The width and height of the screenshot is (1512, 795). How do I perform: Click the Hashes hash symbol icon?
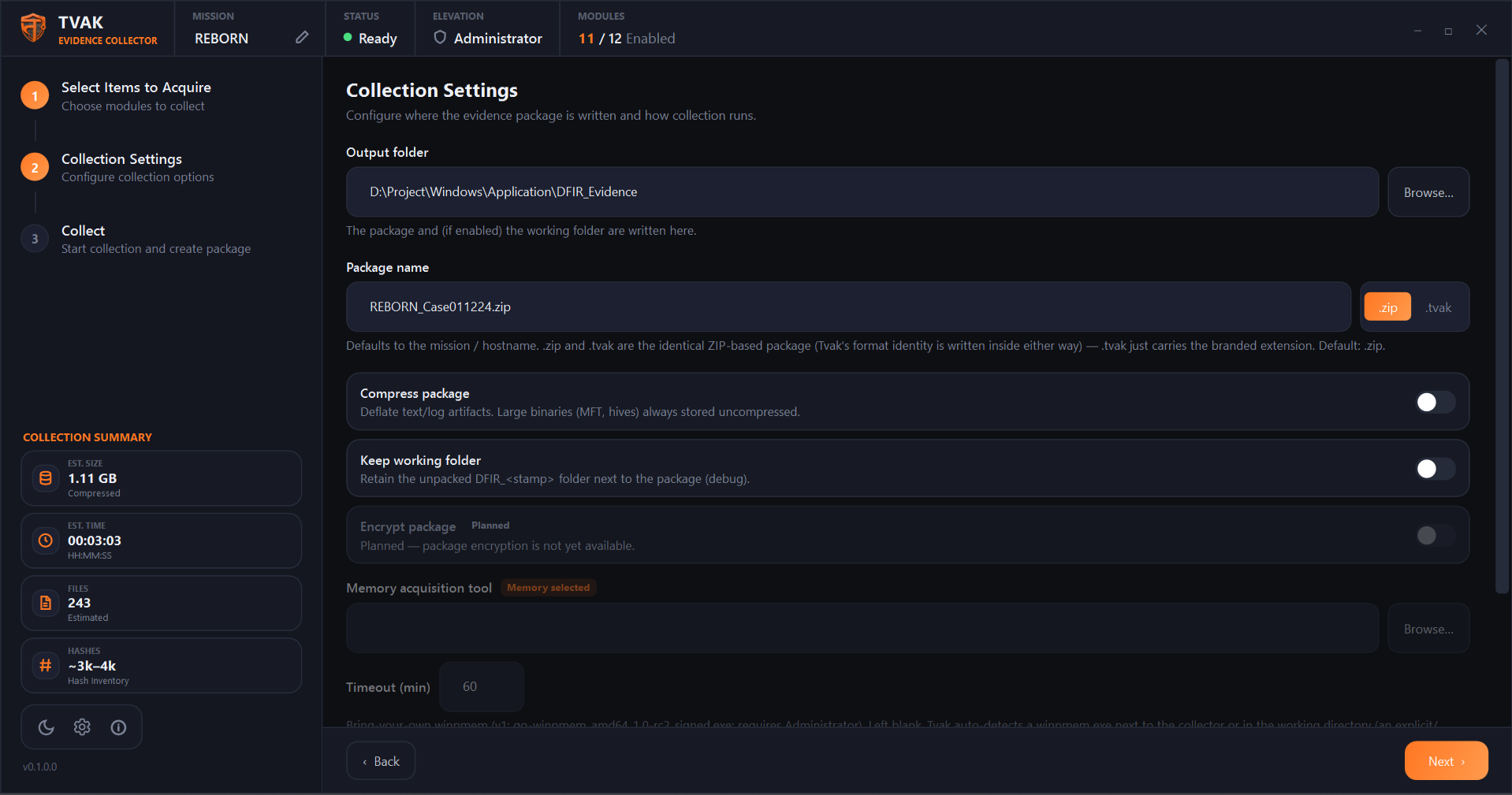46,666
